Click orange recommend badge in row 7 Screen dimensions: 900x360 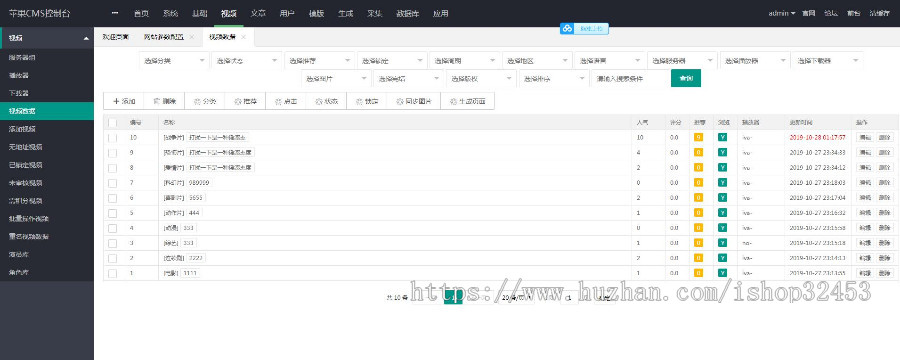pos(698,183)
